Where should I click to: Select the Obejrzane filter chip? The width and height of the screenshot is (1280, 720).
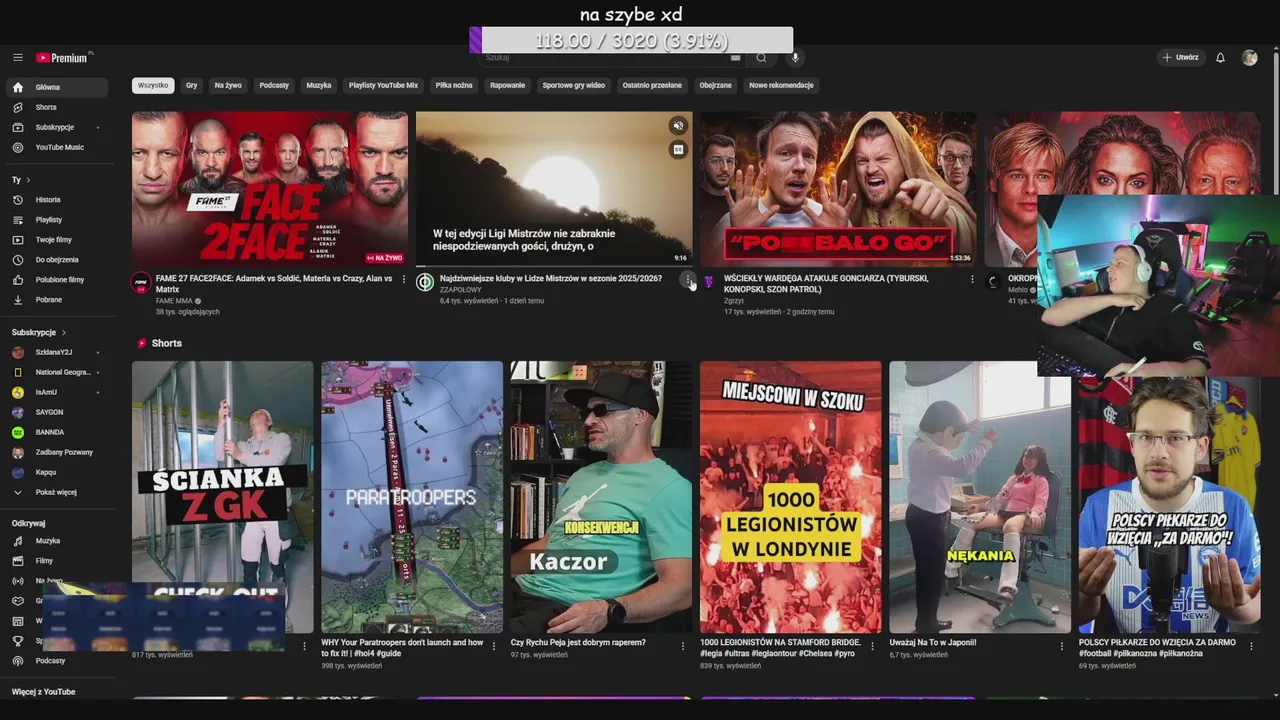715,86
